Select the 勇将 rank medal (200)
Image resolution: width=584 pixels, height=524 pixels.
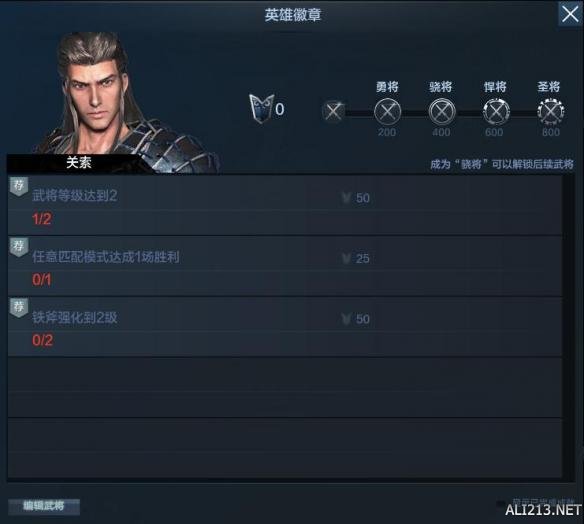(387, 111)
